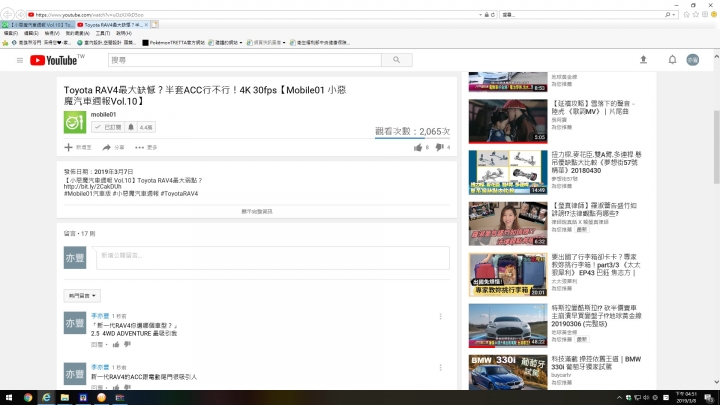
Task: Click the browser forward arrow button
Action: pos(20,14)
